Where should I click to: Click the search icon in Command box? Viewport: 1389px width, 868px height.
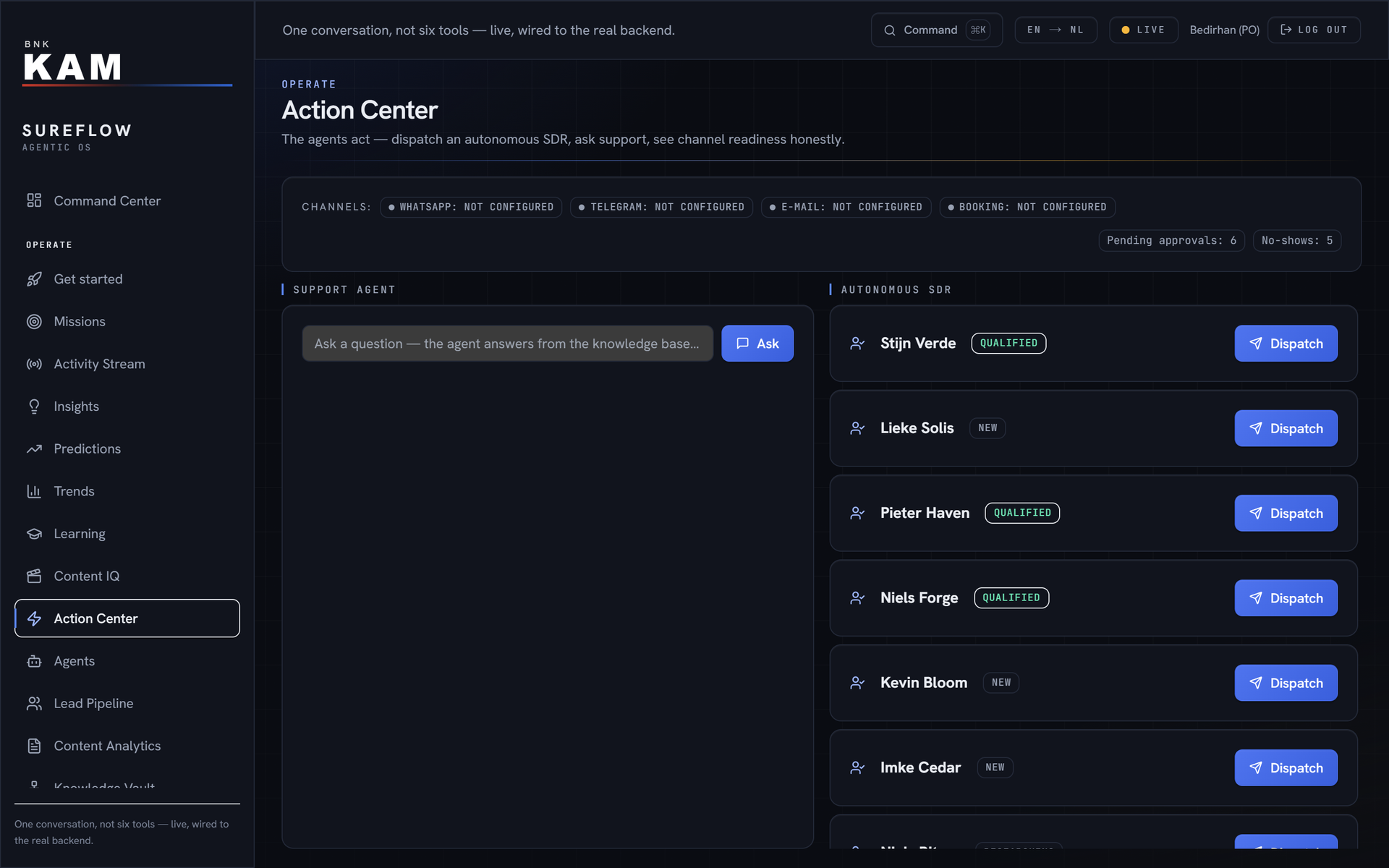(x=890, y=30)
